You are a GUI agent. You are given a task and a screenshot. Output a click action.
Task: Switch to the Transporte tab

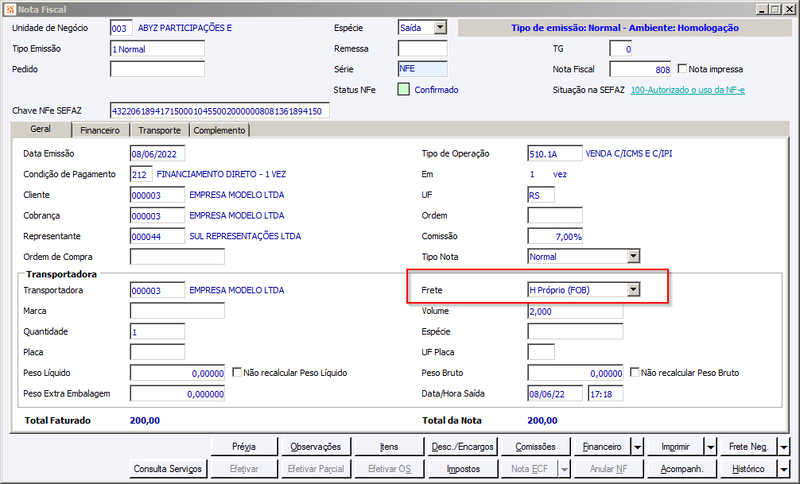[159, 131]
